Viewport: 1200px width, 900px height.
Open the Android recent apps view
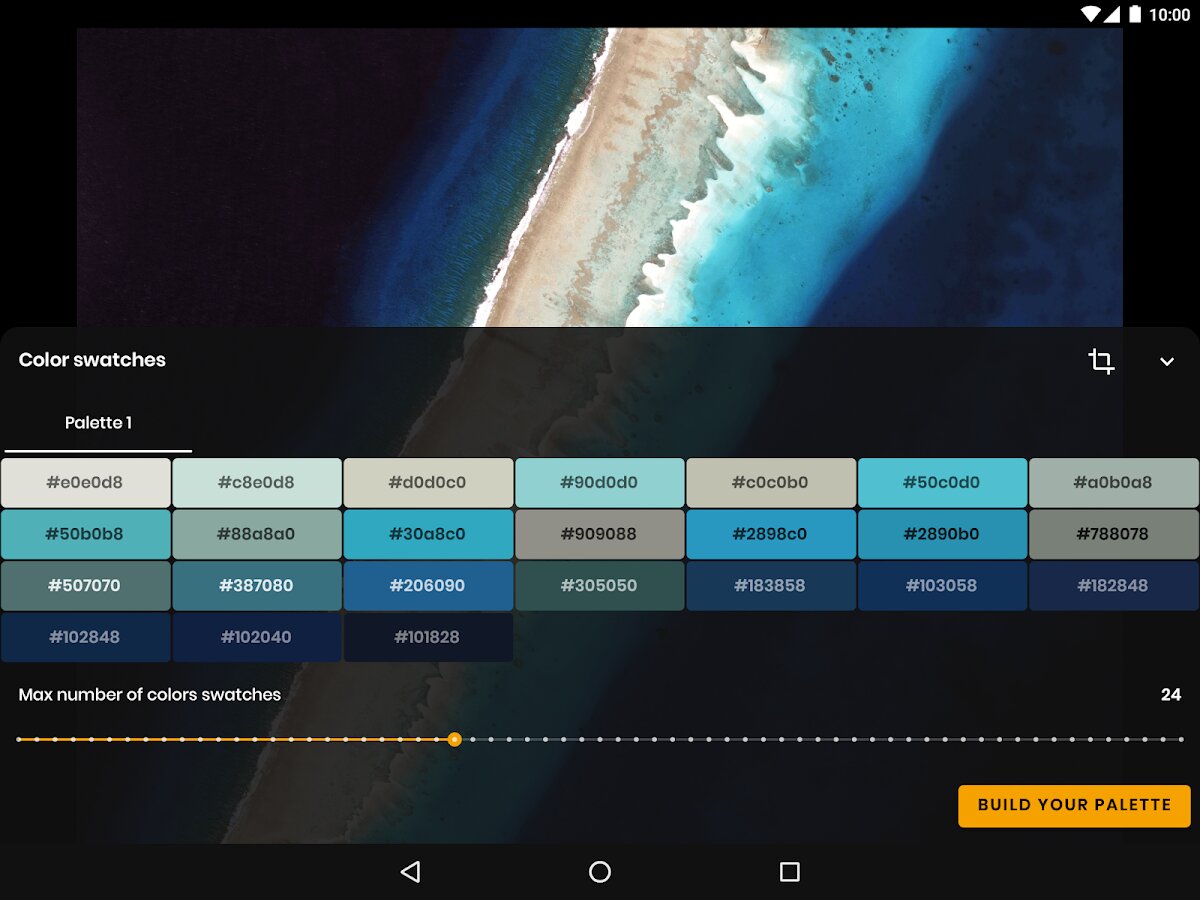(790, 872)
